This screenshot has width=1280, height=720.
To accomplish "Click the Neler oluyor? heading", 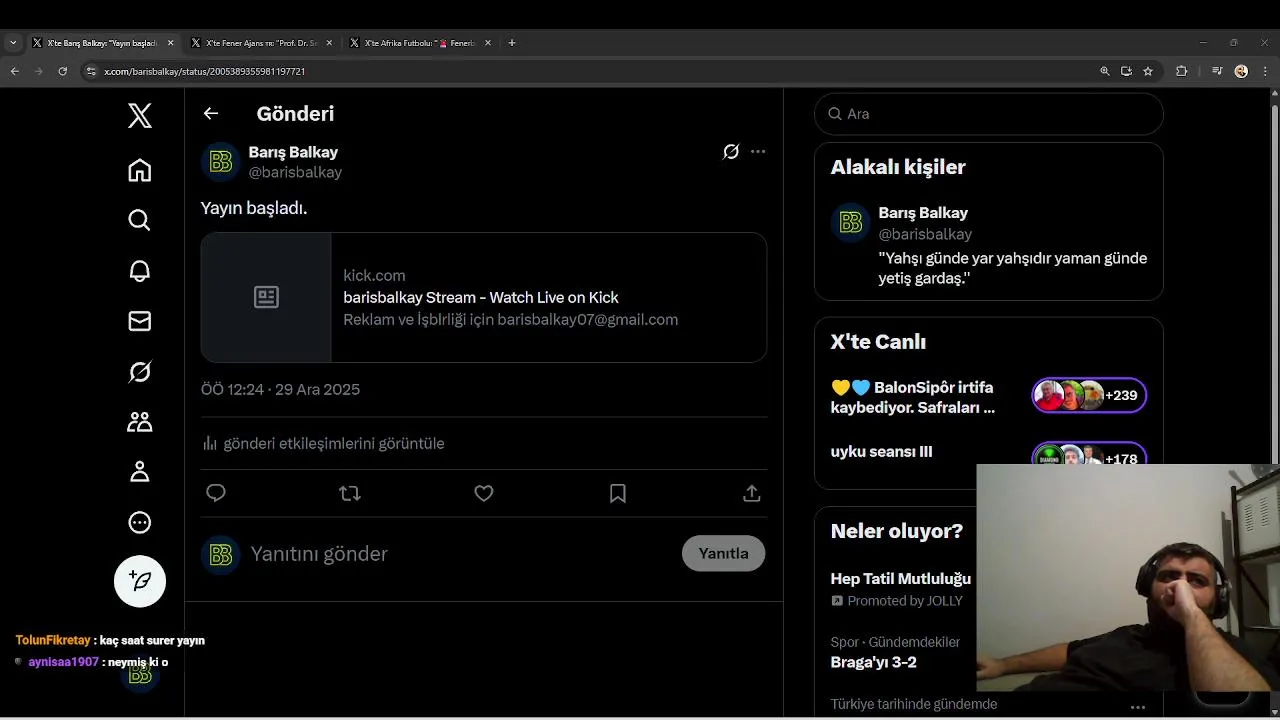I will click(x=897, y=531).
